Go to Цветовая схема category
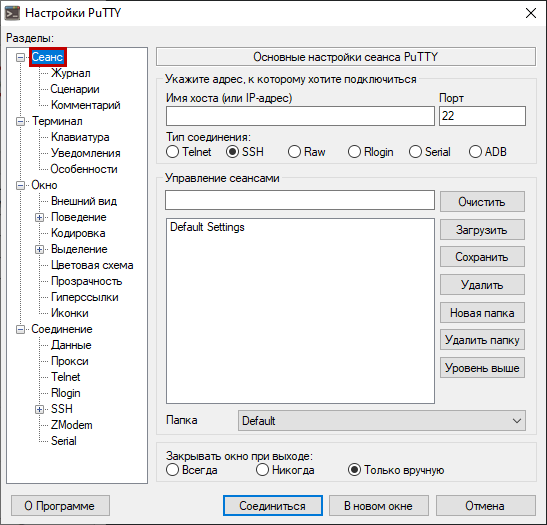The height and width of the screenshot is (525, 547). (92, 265)
